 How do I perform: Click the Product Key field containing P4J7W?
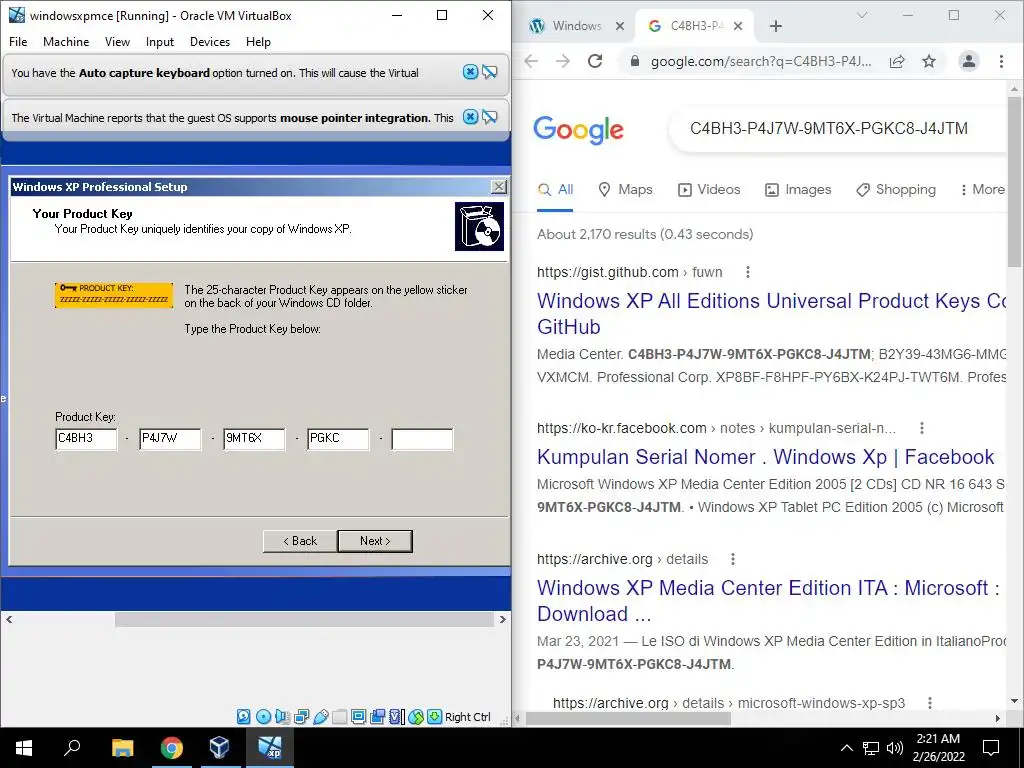[170, 439]
